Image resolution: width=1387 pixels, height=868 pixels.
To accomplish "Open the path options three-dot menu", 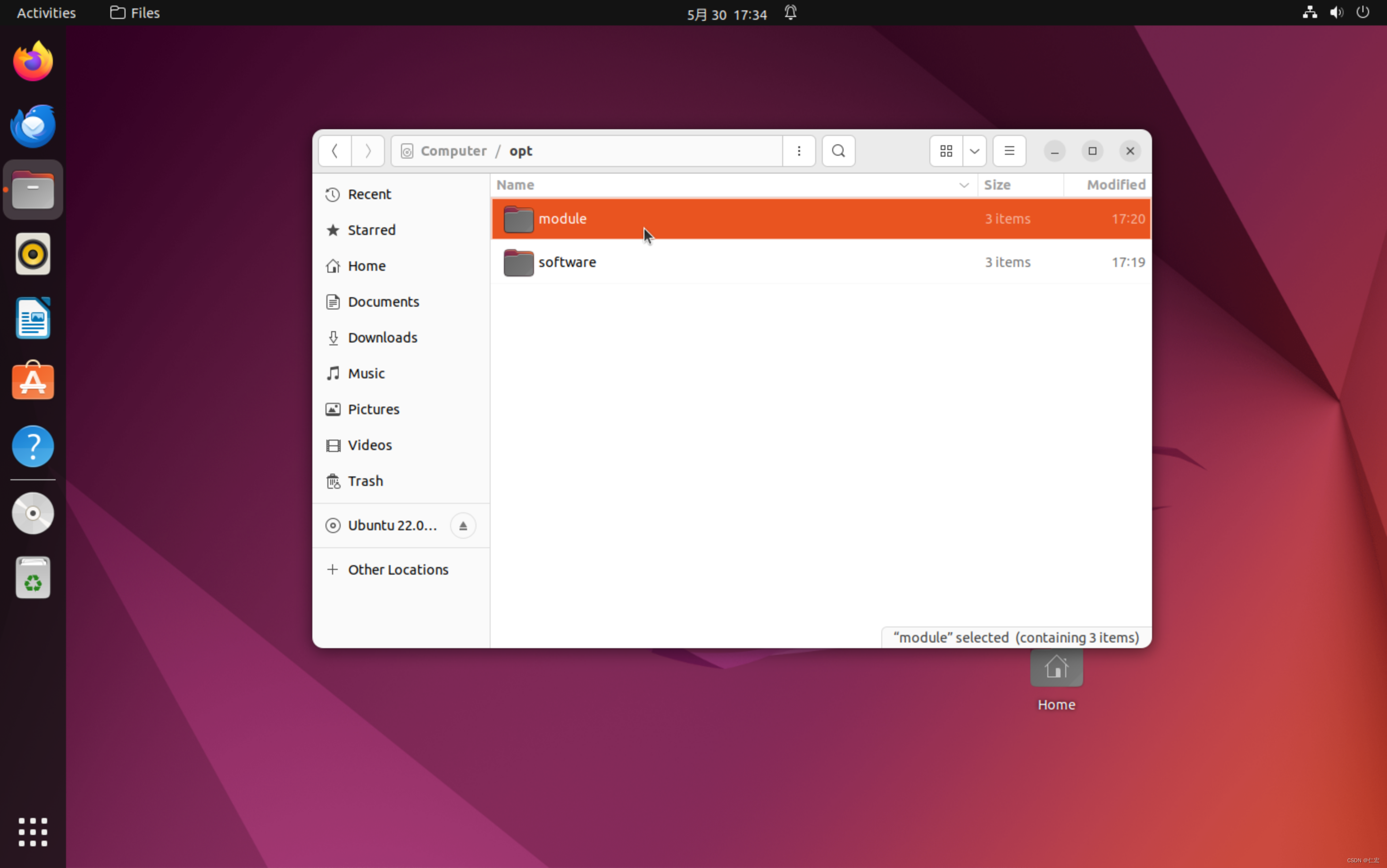I will point(799,151).
